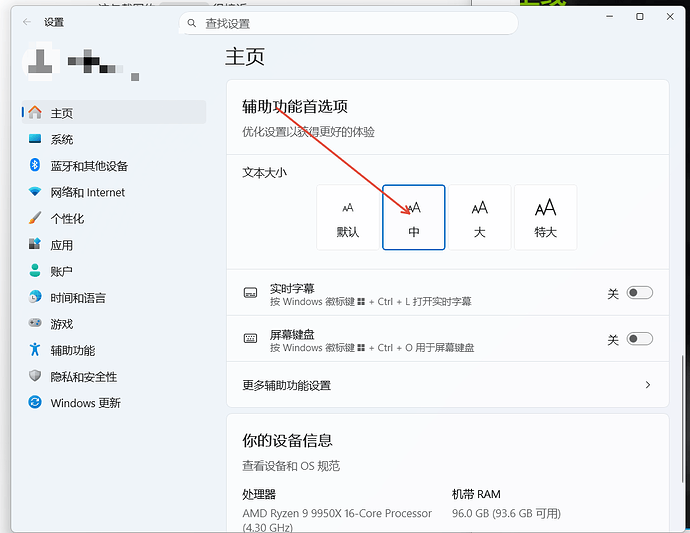This screenshot has height=533, width=690.
Task: Select 特大 text size option
Action: click(x=546, y=217)
